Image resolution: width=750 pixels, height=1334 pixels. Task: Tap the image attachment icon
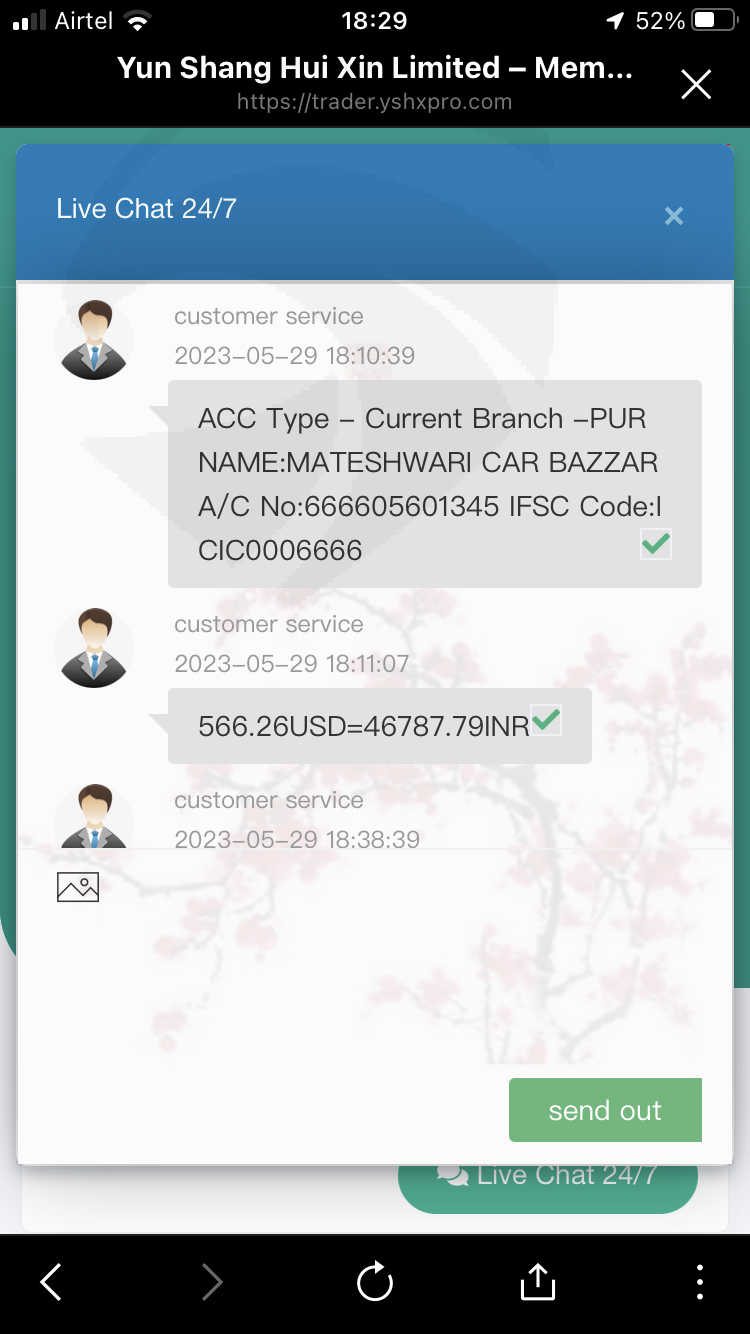(78, 887)
